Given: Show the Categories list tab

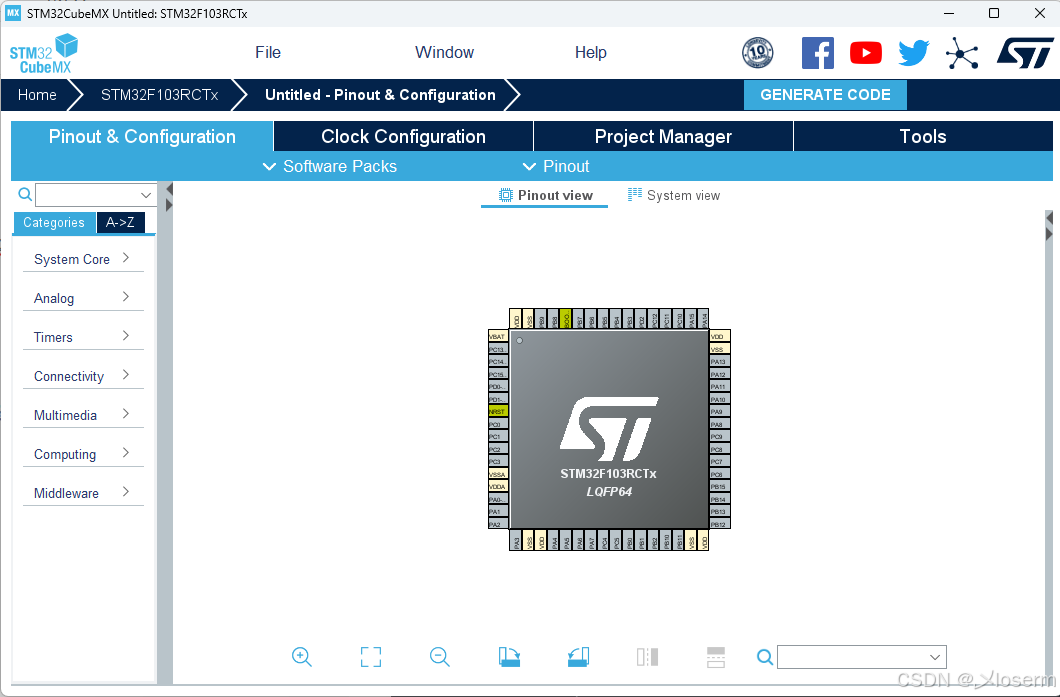Looking at the screenshot, I should (x=54, y=222).
